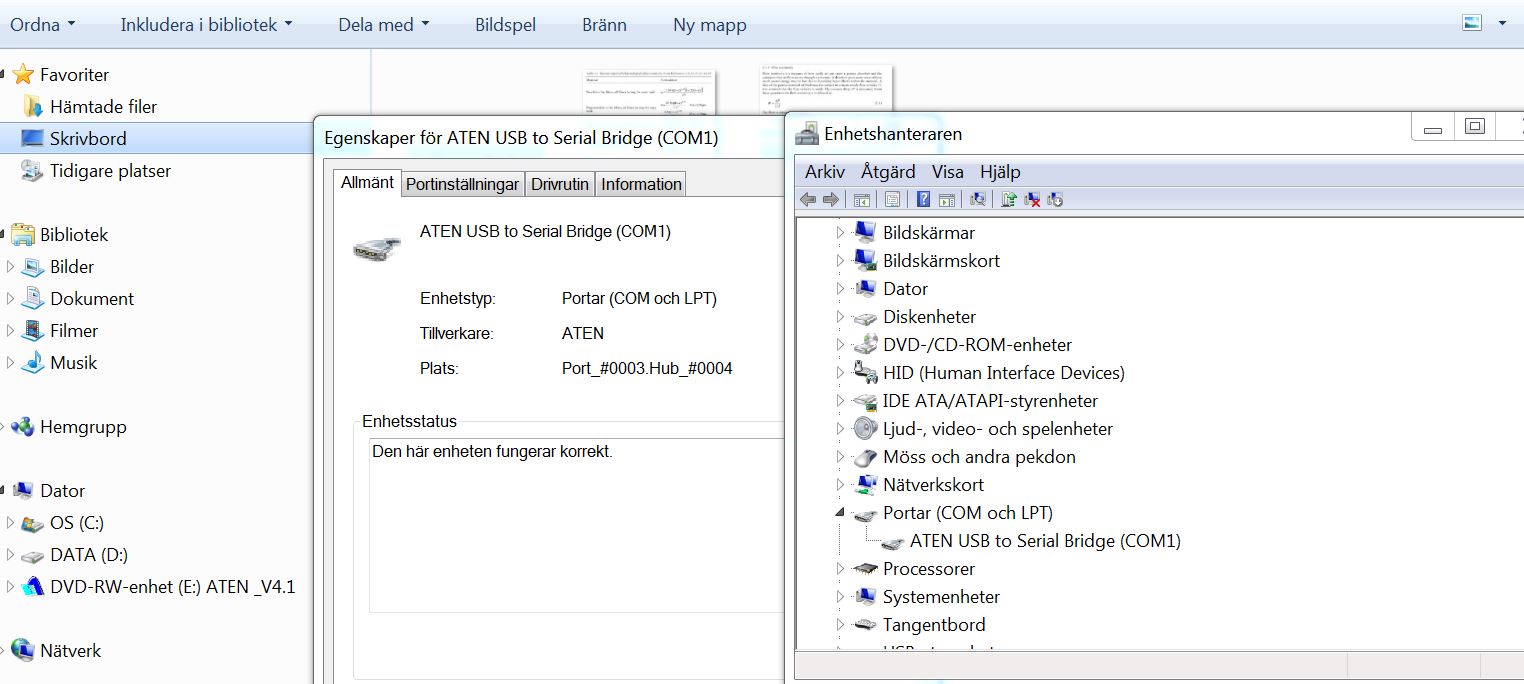The image size is (1524, 684).
Task: Expand the Nätverkskort category
Action: pyautogui.click(x=840, y=484)
